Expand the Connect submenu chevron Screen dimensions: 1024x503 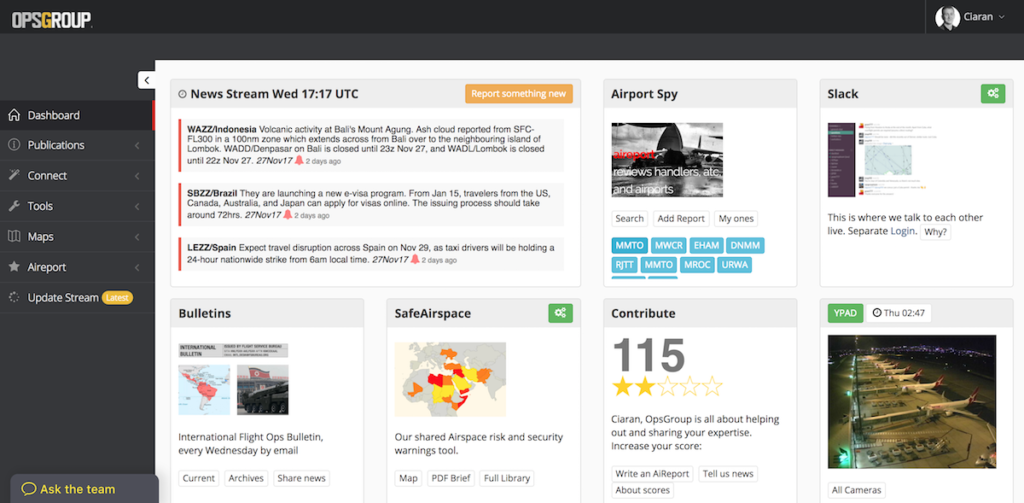click(136, 176)
